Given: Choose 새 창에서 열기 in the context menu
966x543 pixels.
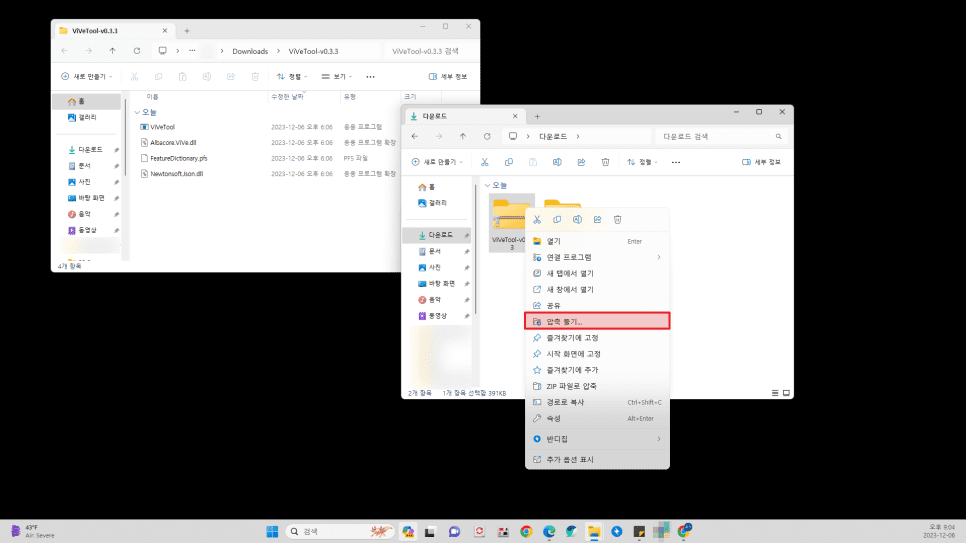Looking at the screenshot, I should pyautogui.click(x=597, y=289).
